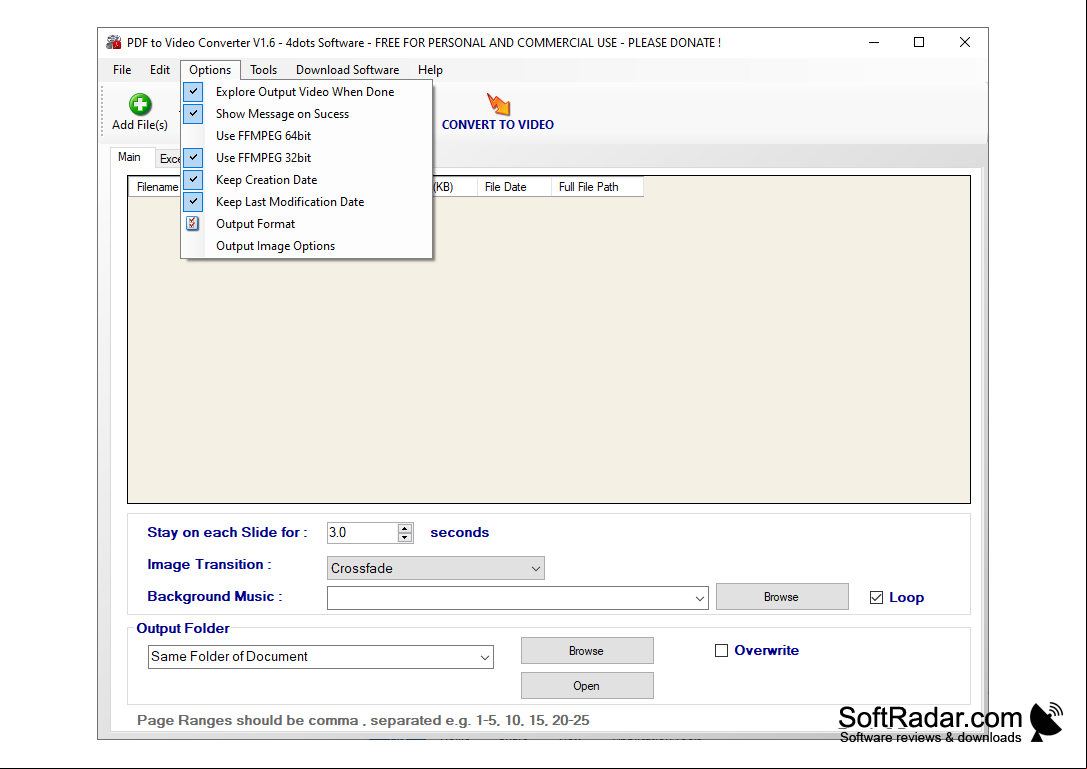Click the Full File Path column header
This screenshot has height=769, width=1087.
tap(597, 187)
